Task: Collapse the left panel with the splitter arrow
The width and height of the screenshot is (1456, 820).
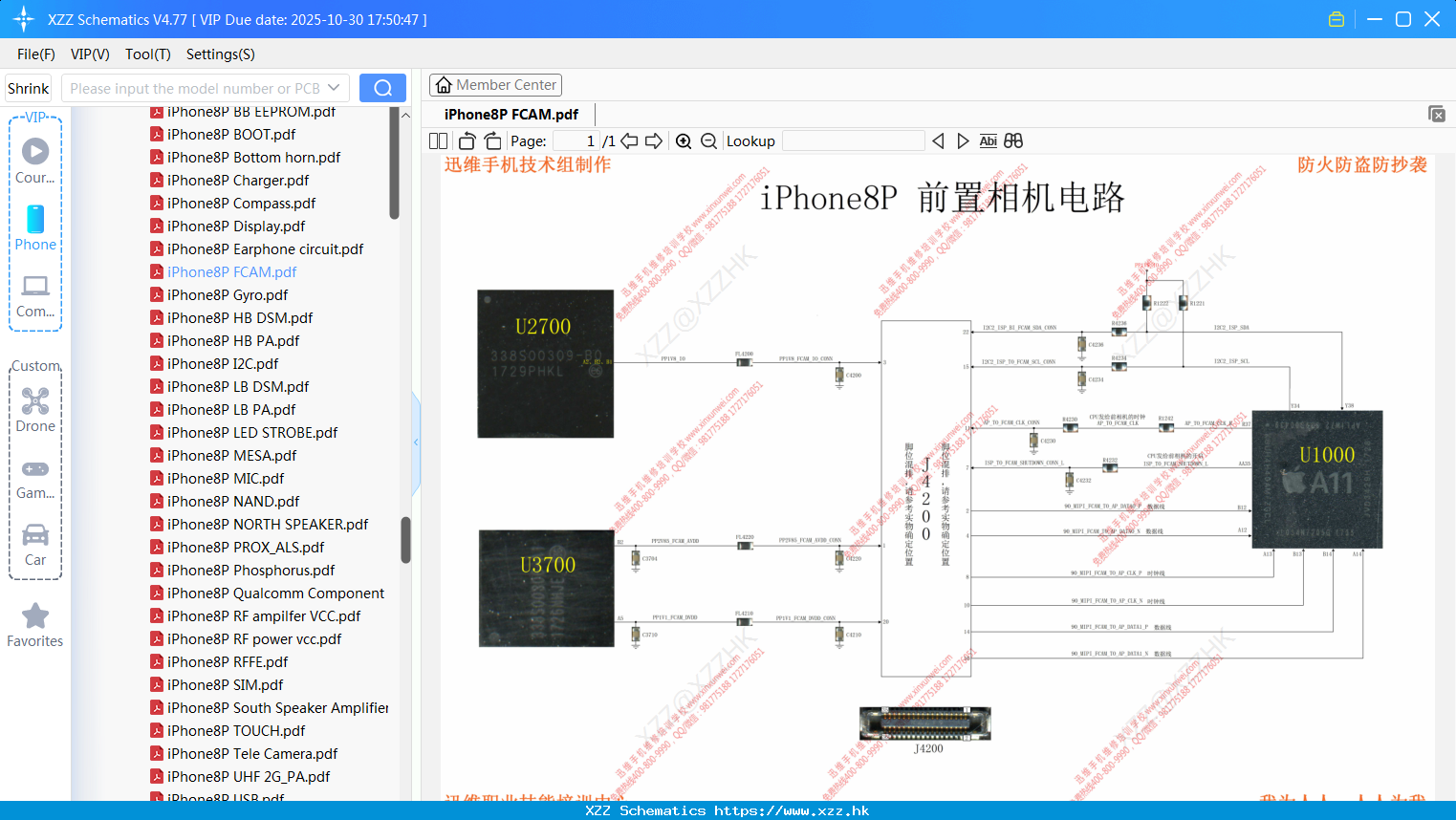Action: coord(416,442)
